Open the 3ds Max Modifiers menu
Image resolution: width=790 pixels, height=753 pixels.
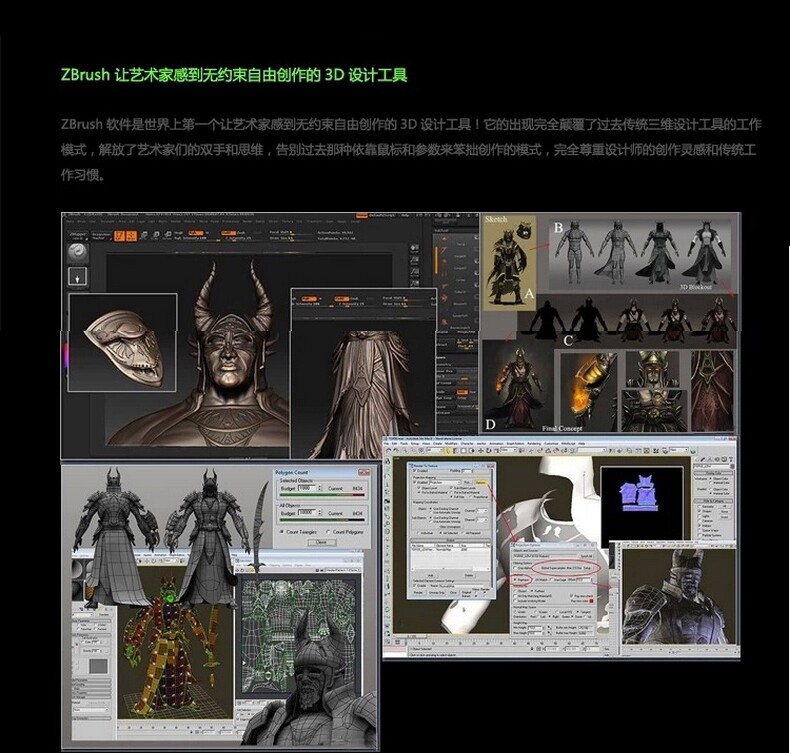click(451, 444)
